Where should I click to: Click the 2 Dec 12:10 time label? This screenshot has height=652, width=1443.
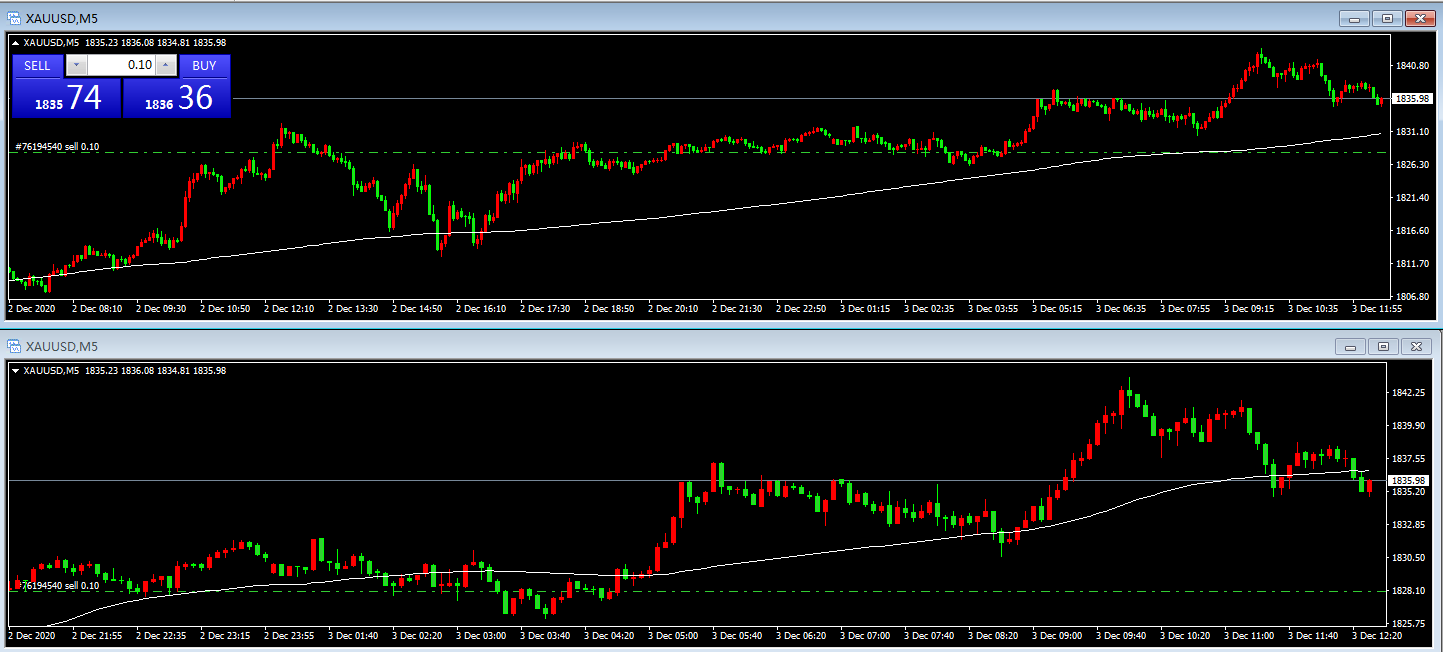click(289, 309)
